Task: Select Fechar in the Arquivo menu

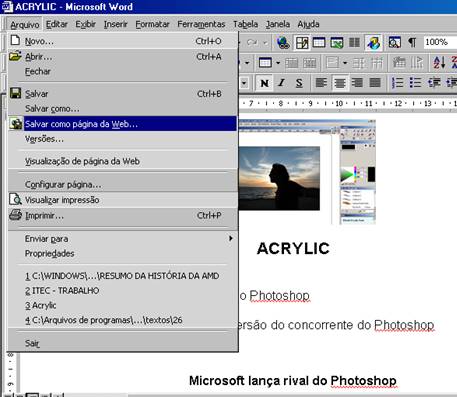Action: click(x=123, y=71)
